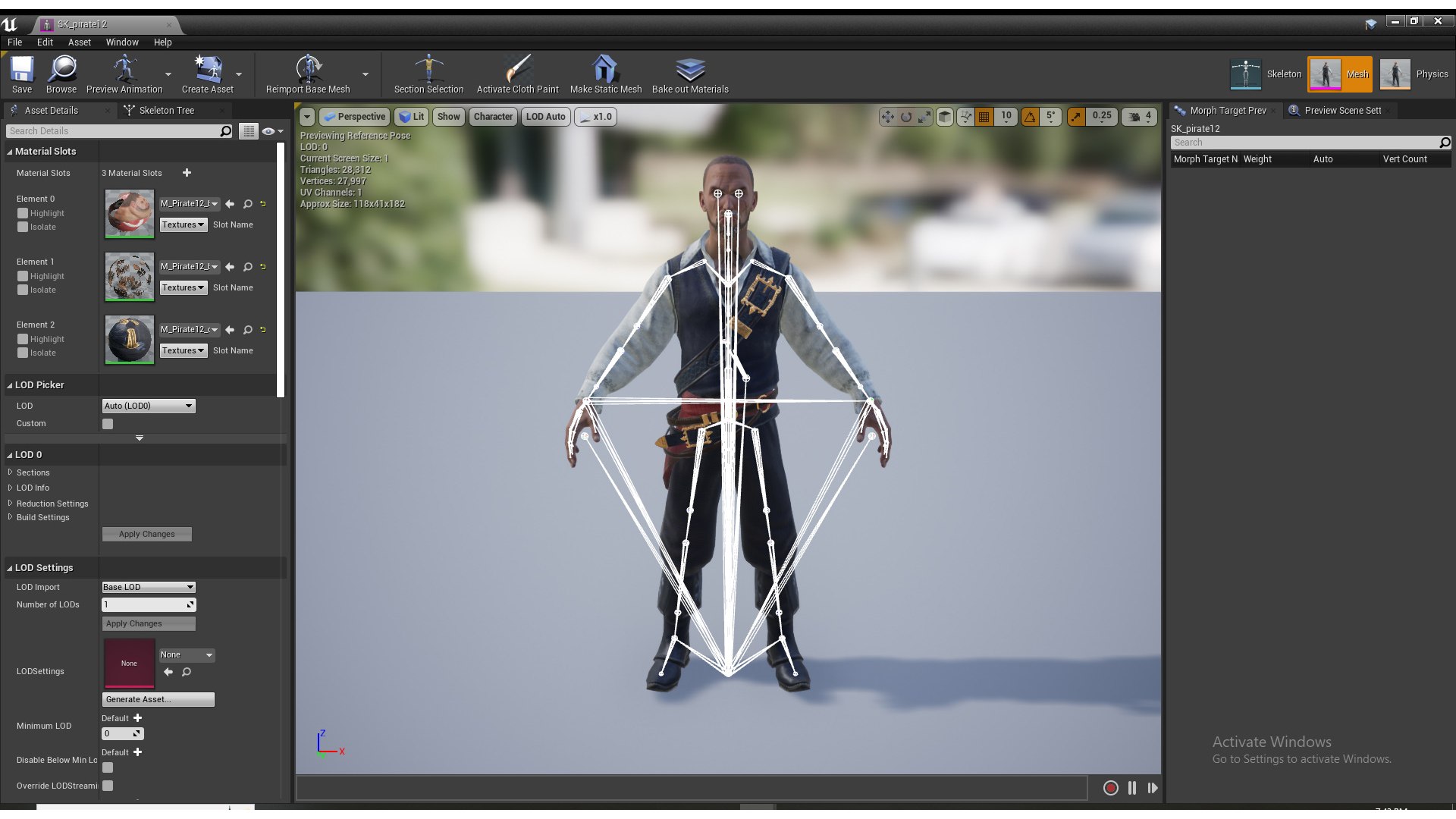Switch to the Physics editor mode
The image size is (1456, 819).
pos(1414,74)
